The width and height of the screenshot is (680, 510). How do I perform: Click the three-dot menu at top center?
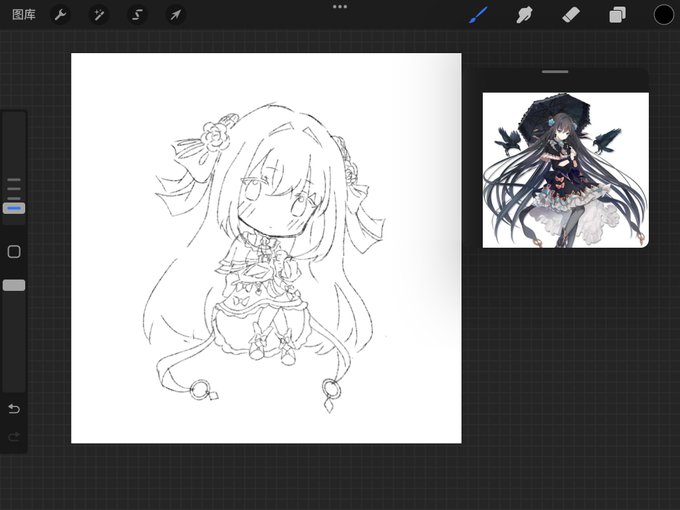[x=340, y=7]
